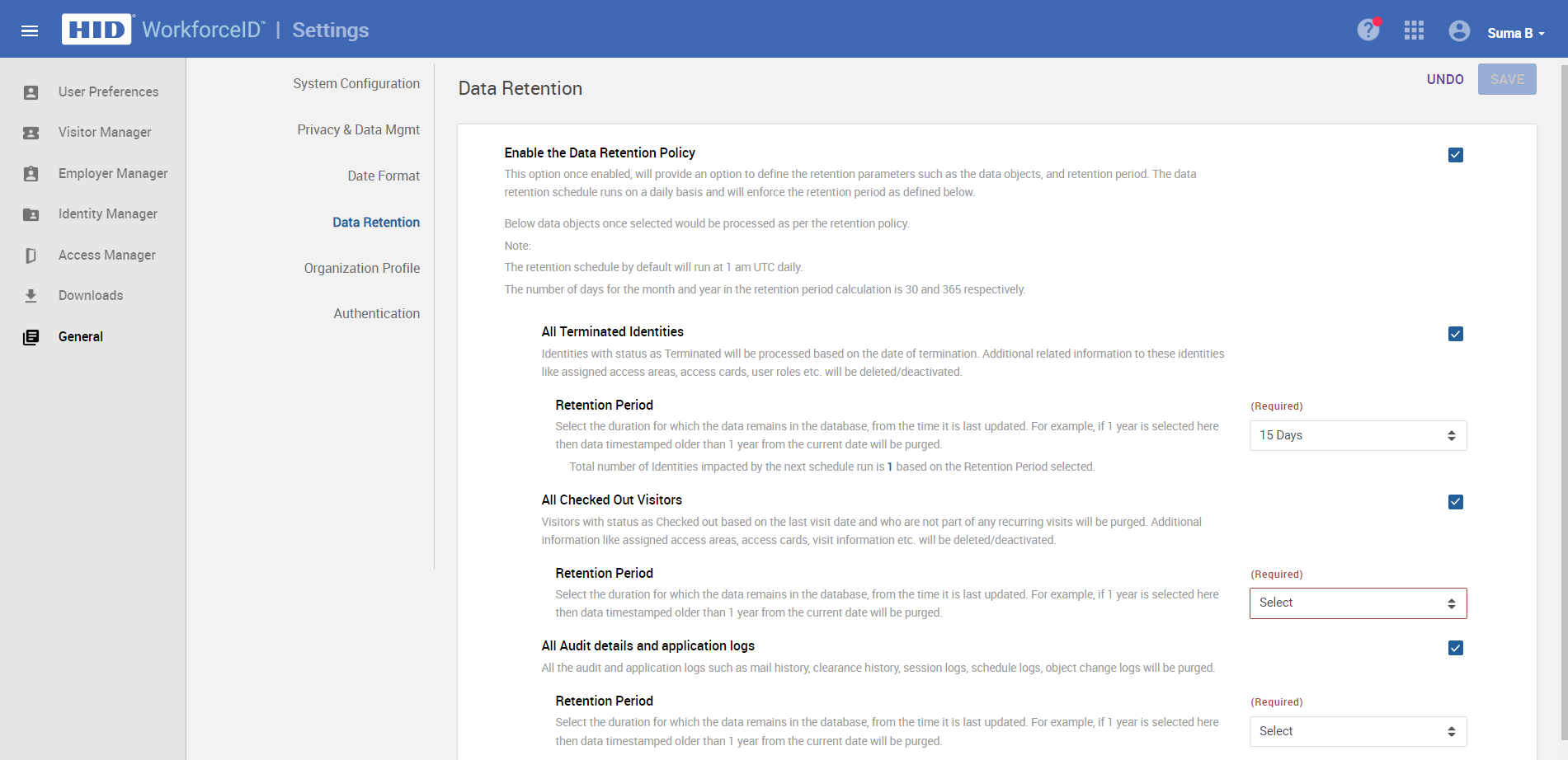Open Privacy & Data Mgmt settings
Viewport: 1568px width, 760px height.
(358, 129)
